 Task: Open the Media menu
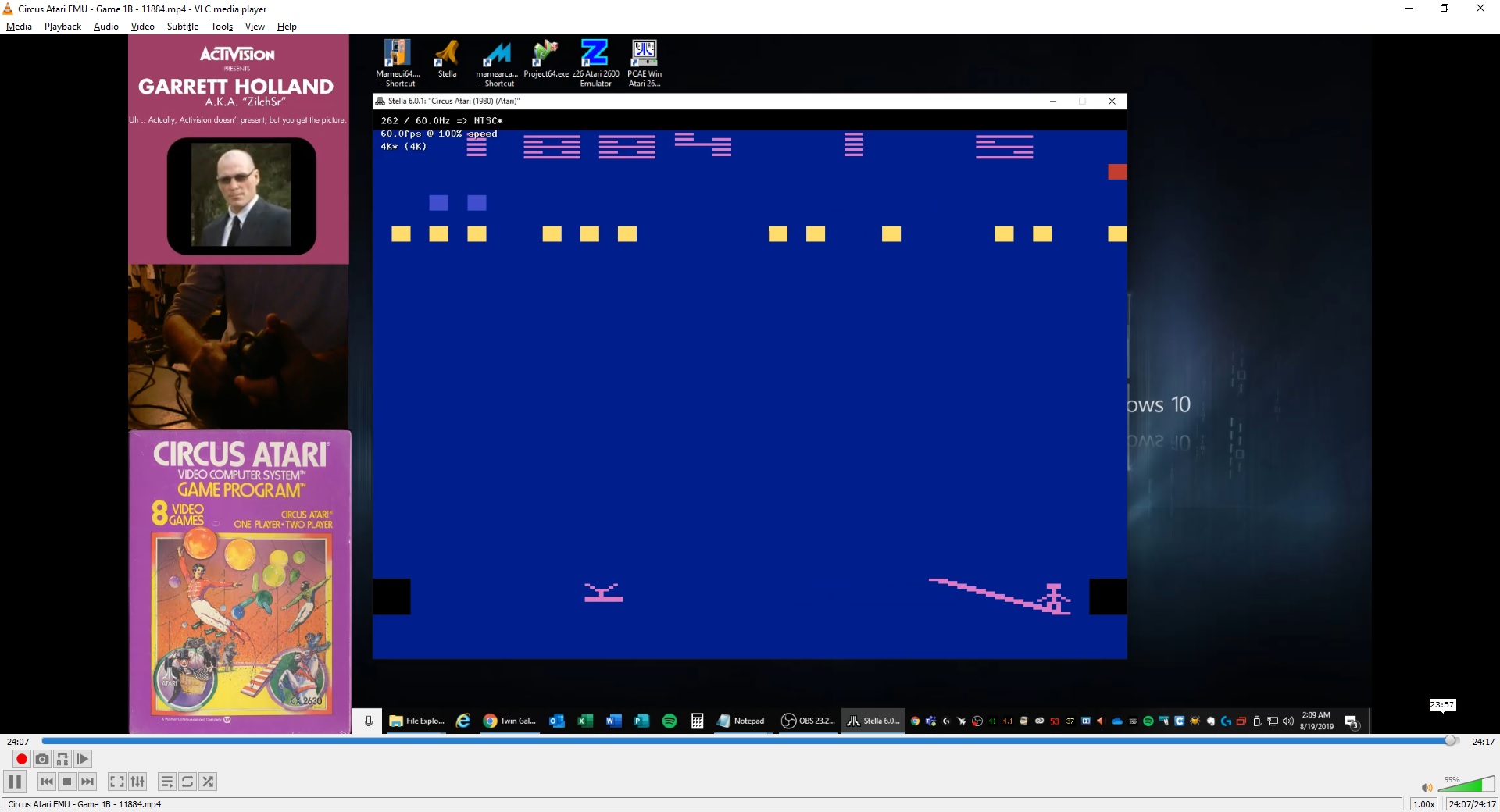[x=19, y=27]
